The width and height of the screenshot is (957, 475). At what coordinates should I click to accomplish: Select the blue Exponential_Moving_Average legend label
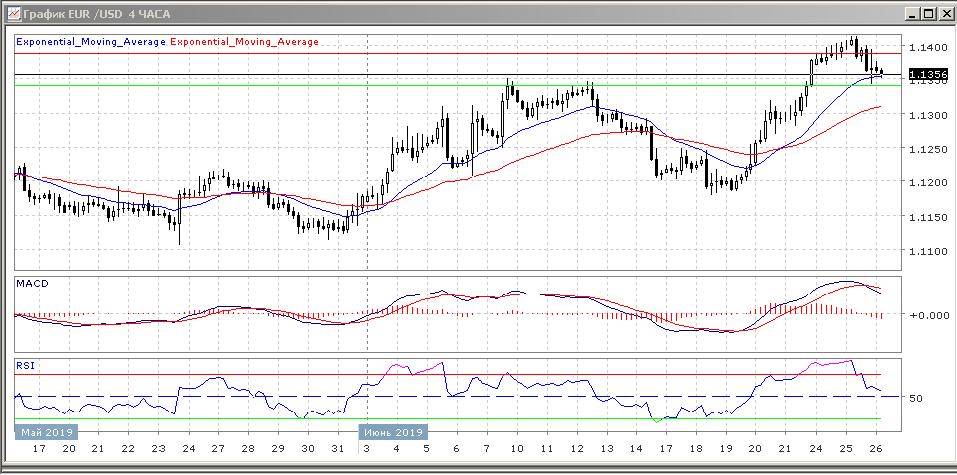(x=91, y=42)
